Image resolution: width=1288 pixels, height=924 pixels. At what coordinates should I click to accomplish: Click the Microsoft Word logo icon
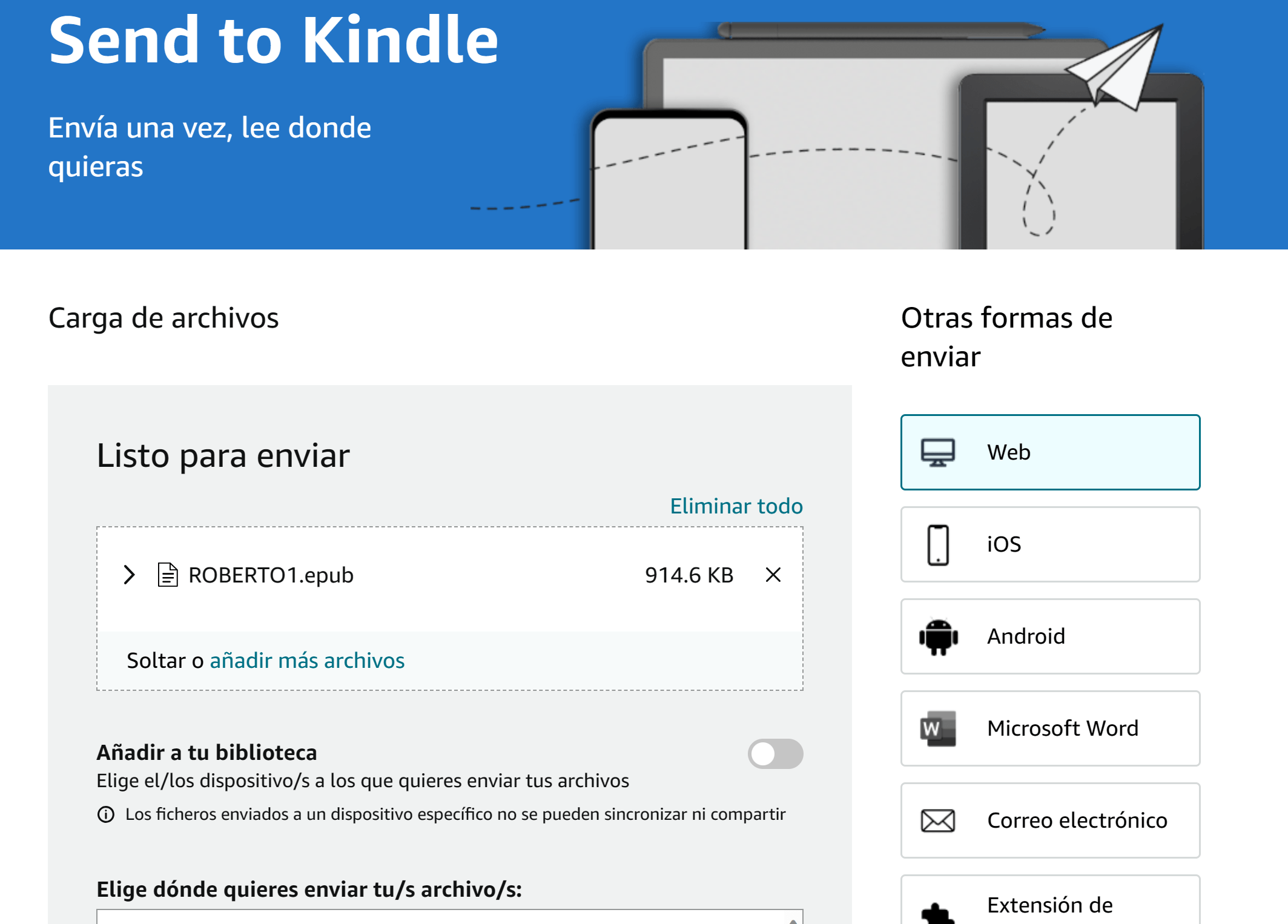pyautogui.click(x=938, y=728)
